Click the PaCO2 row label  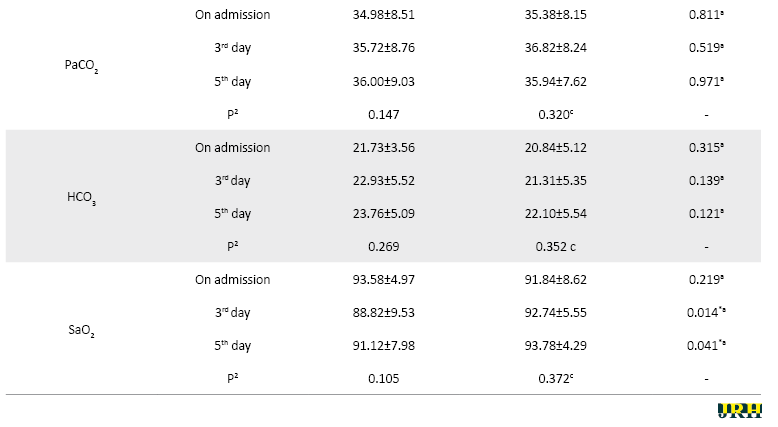[x=81, y=66]
